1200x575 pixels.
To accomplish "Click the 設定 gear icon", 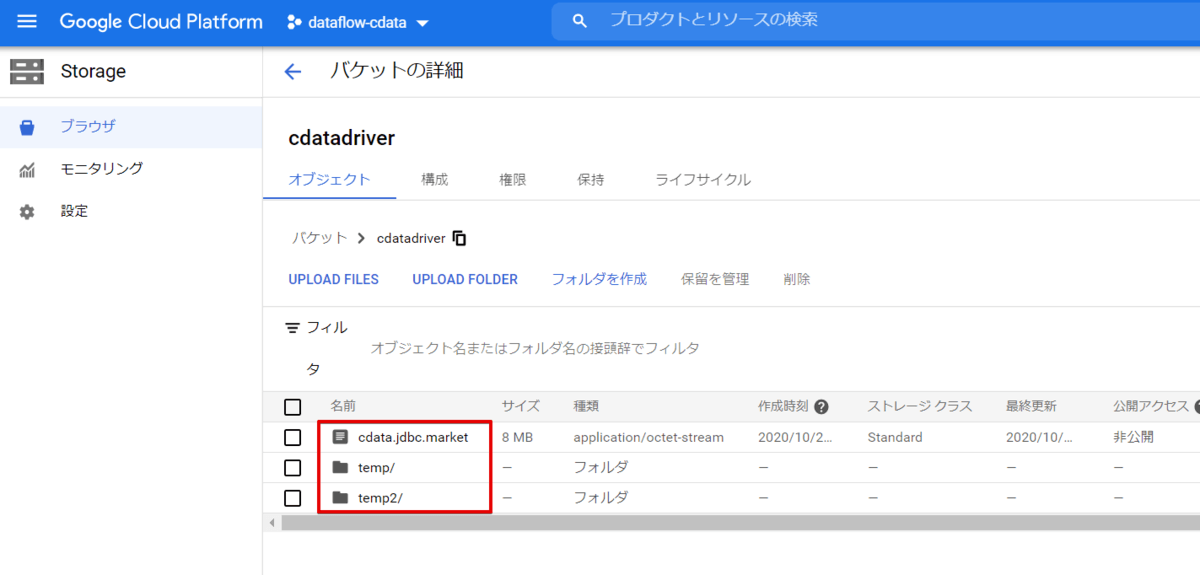I will (27, 212).
